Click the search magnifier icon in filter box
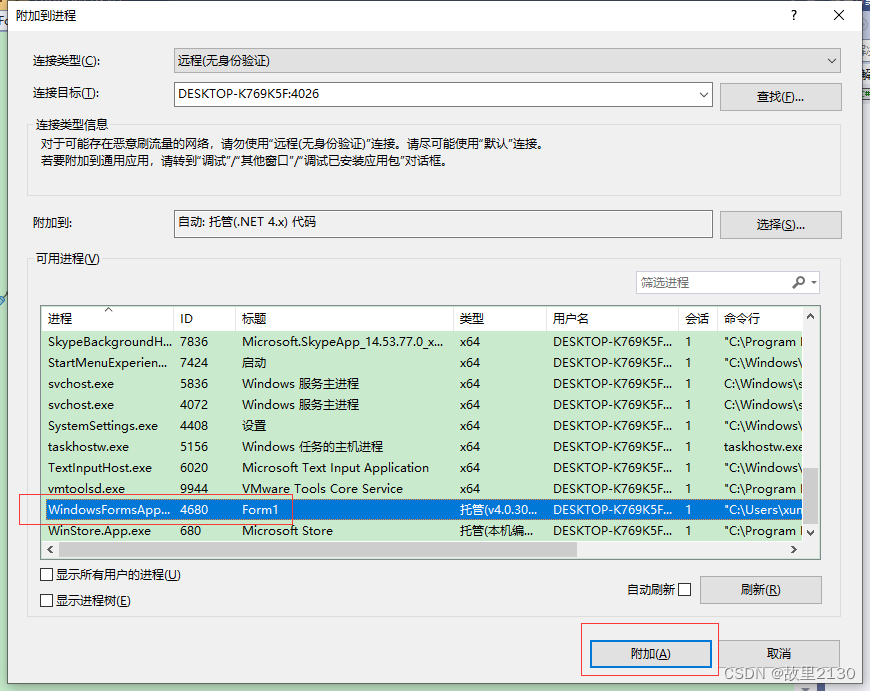870x691 pixels. [x=798, y=283]
